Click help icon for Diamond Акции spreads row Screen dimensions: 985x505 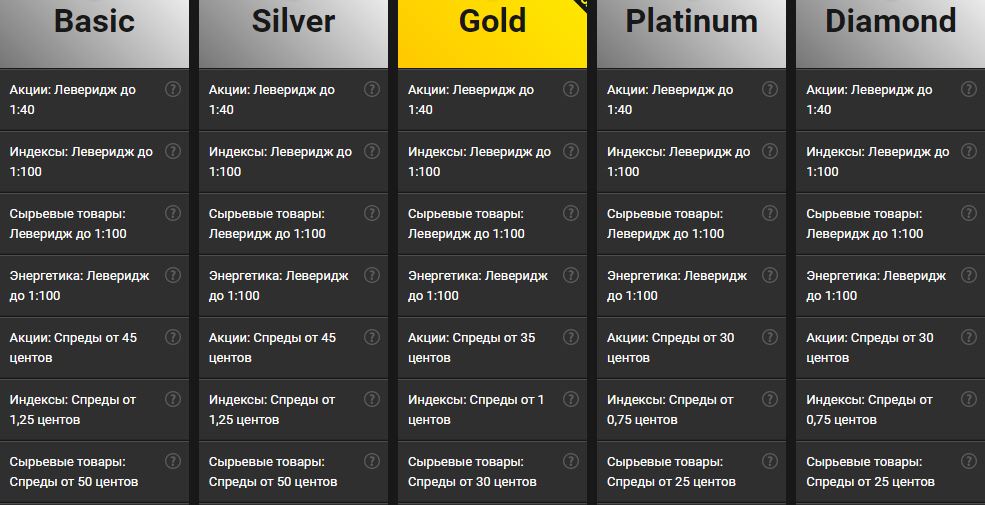coord(969,337)
